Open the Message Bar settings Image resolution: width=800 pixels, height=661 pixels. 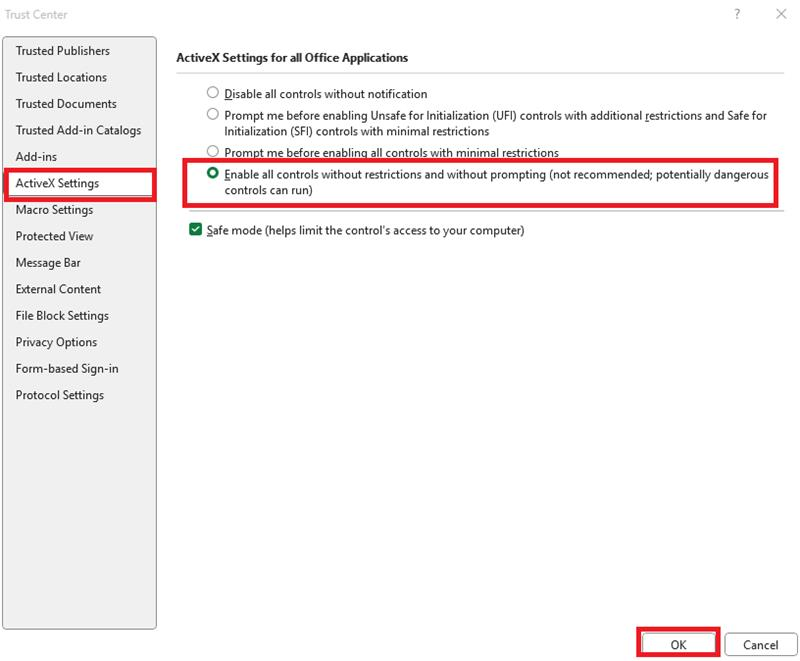(47, 262)
